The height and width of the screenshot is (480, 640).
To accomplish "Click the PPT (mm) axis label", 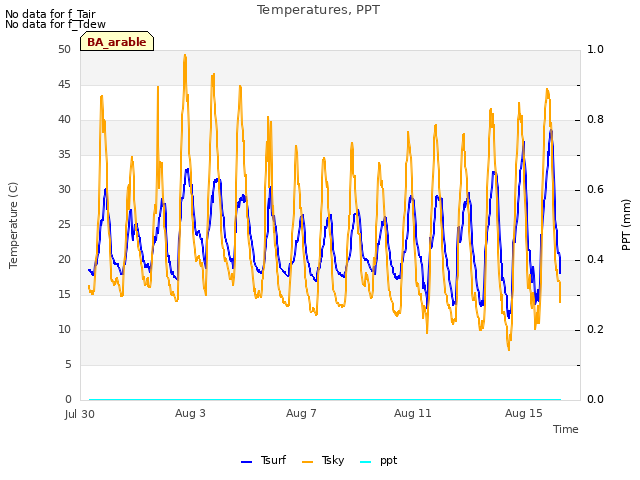I will pos(626,225).
